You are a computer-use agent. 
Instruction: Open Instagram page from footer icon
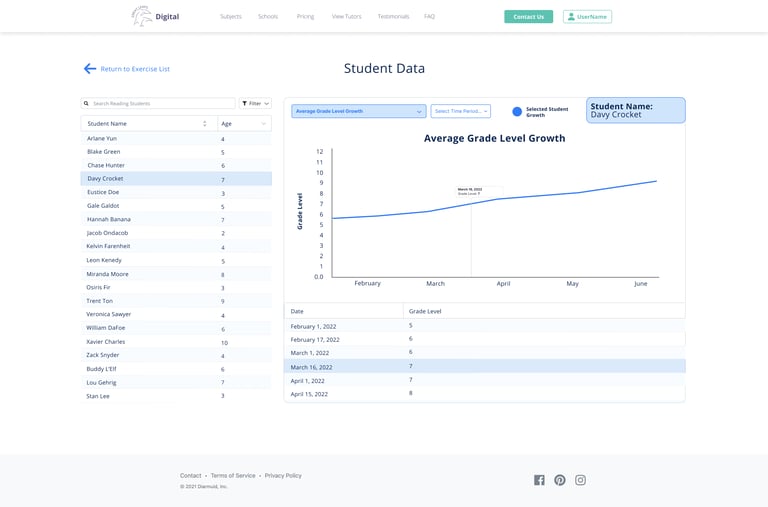pyautogui.click(x=580, y=480)
